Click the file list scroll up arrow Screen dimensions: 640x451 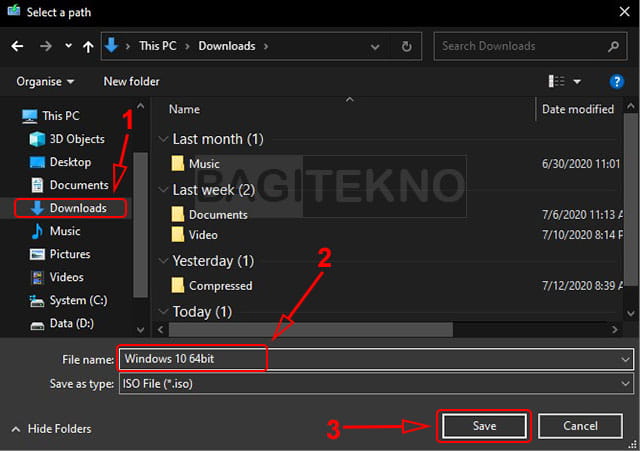(631, 107)
